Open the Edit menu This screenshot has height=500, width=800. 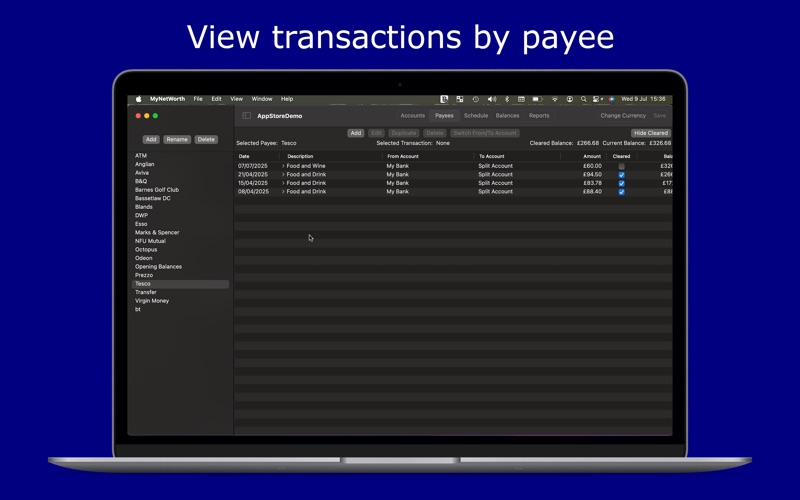click(x=216, y=99)
